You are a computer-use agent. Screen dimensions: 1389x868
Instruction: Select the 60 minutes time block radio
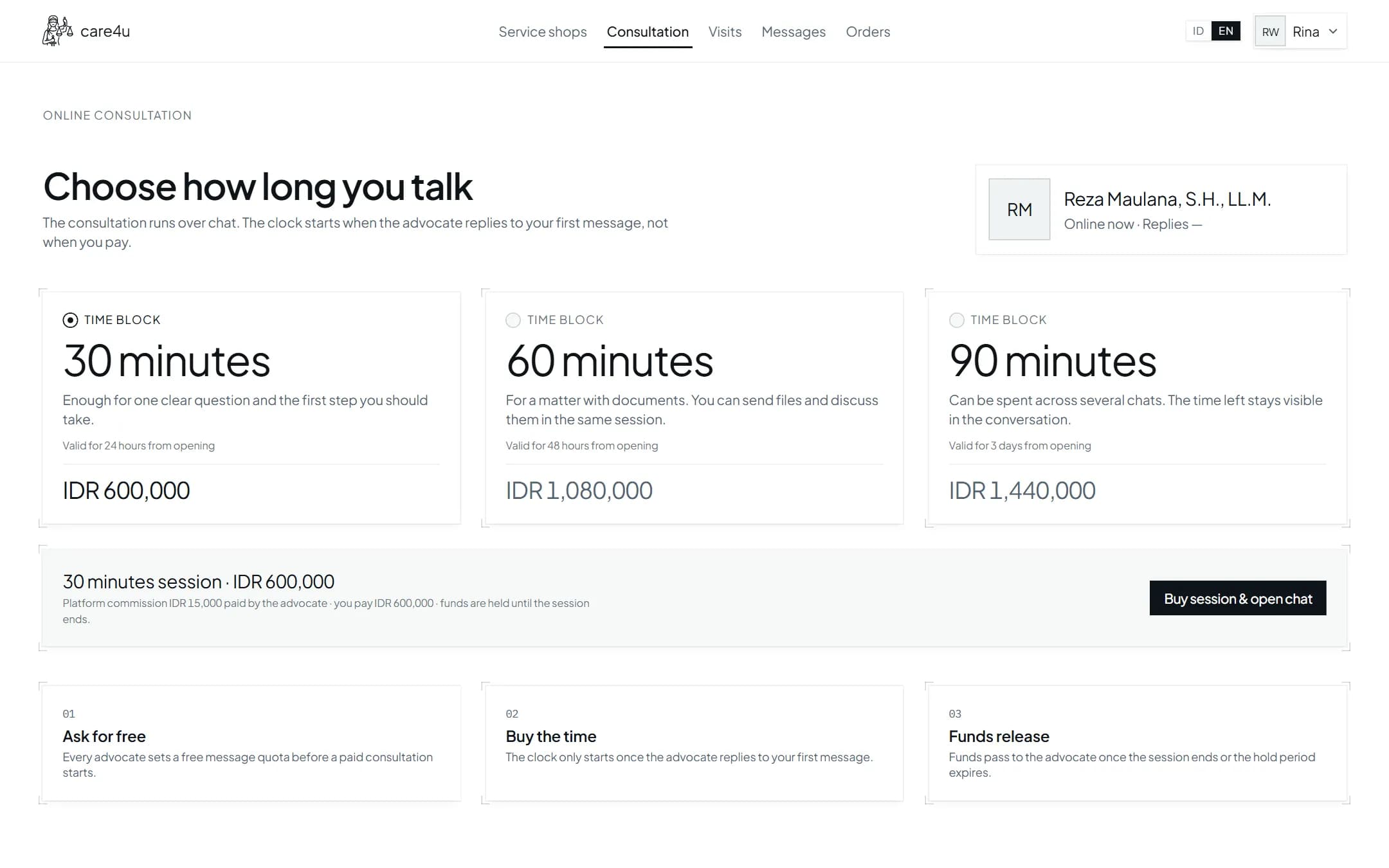pyautogui.click(x=513, y=320)
